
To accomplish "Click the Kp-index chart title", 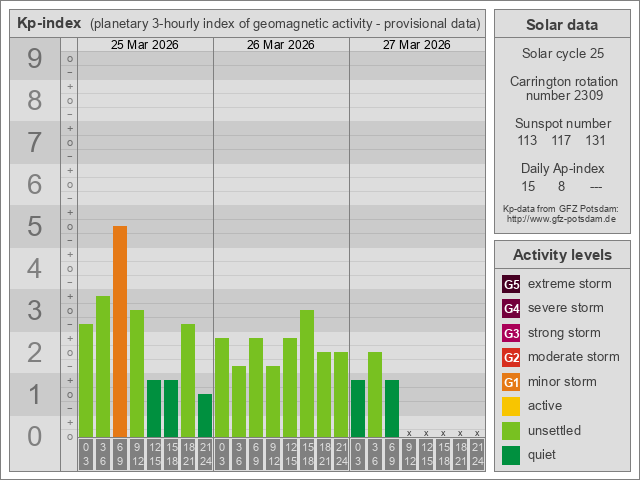I will pyautogui.click(x=49, y=23).
